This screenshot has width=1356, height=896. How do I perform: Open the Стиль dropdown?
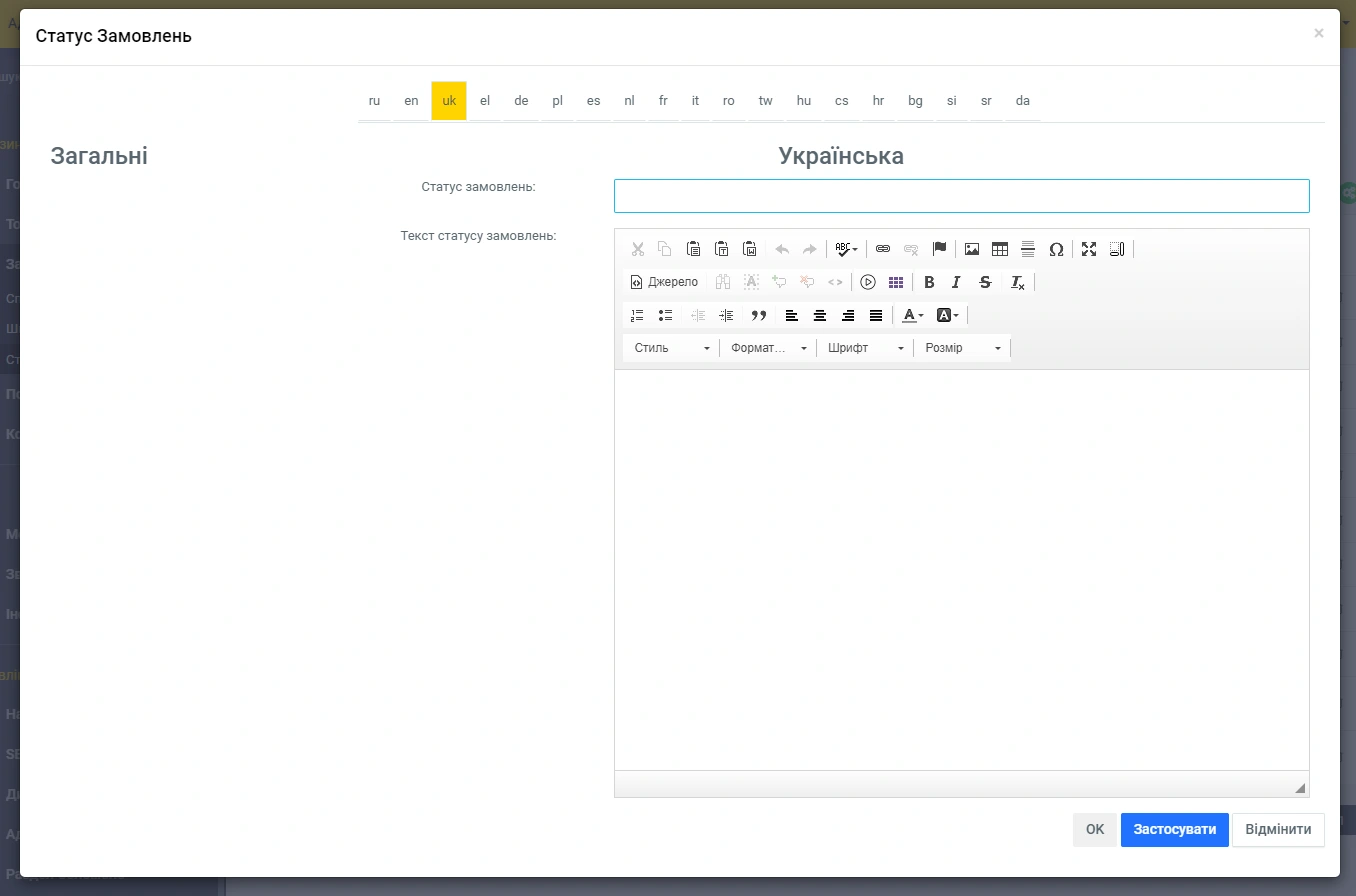(x=671, y=348)
